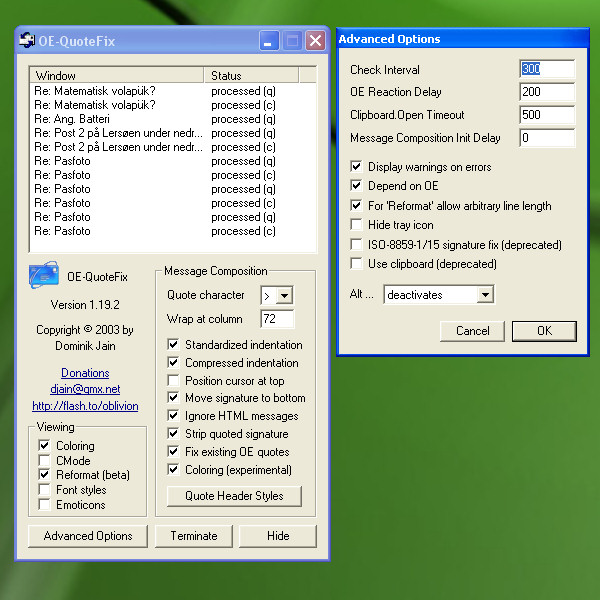
Task: Click the Hide button
Action: point(278,536)
